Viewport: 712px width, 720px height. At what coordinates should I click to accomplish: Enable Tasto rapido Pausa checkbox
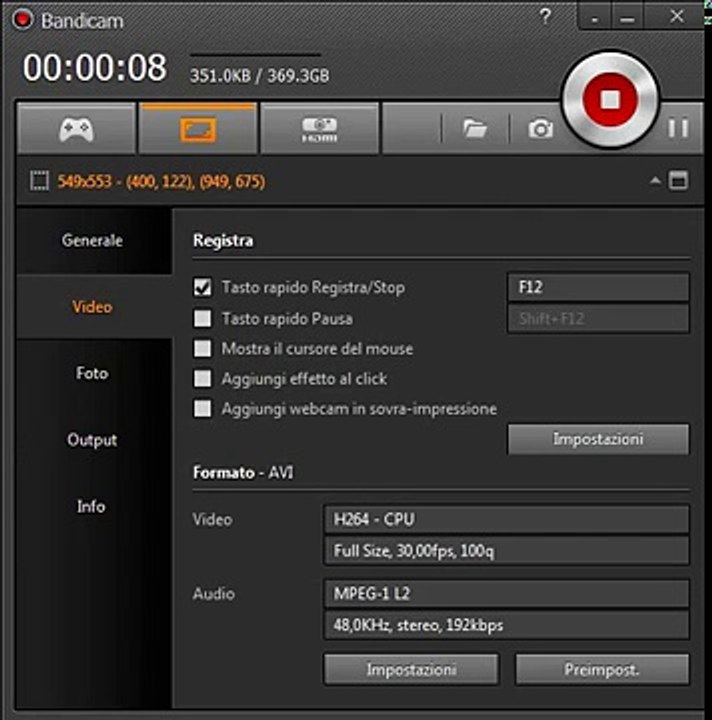[x=202, y=318]
